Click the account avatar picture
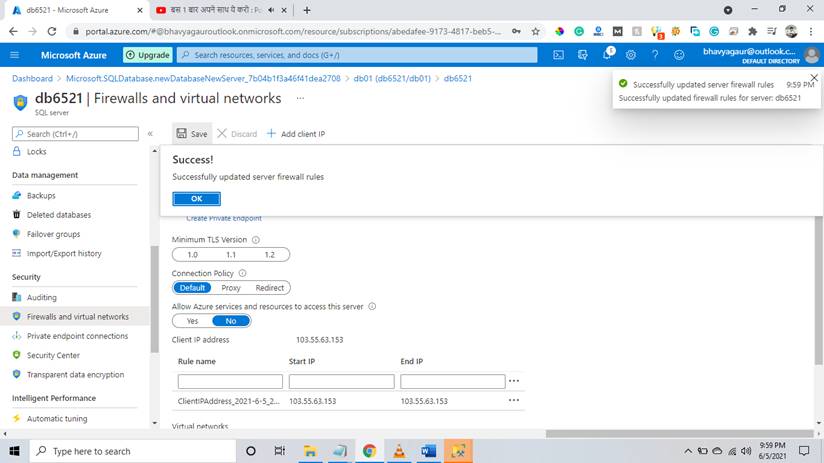 812,55
